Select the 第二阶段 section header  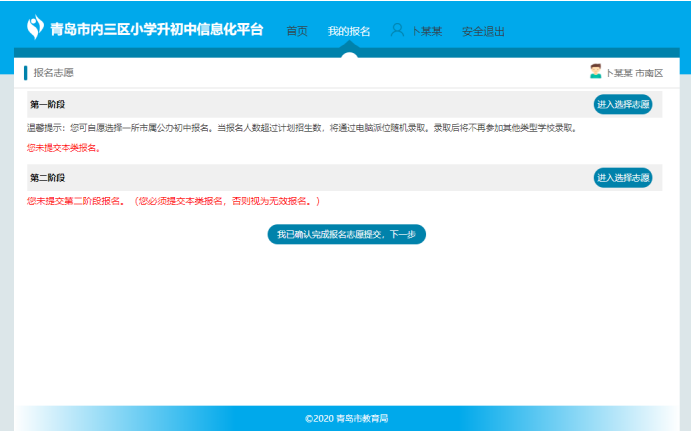(x=47, y=177)
